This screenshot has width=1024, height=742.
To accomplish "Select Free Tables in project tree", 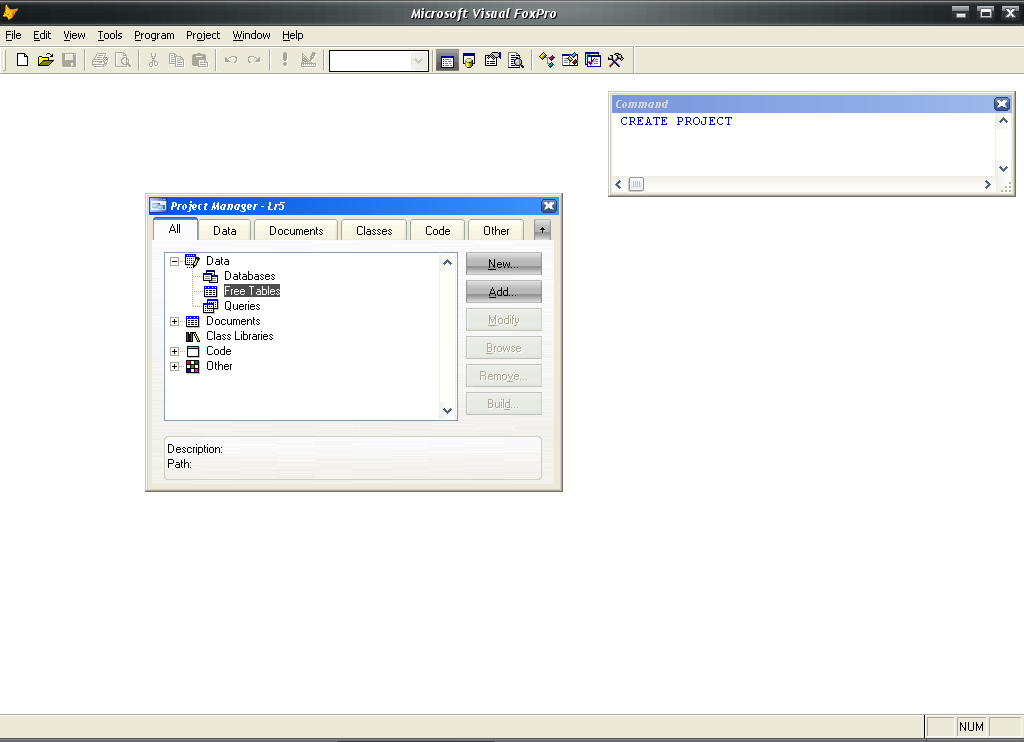I will pyautogui.click(x=252, y=291).
